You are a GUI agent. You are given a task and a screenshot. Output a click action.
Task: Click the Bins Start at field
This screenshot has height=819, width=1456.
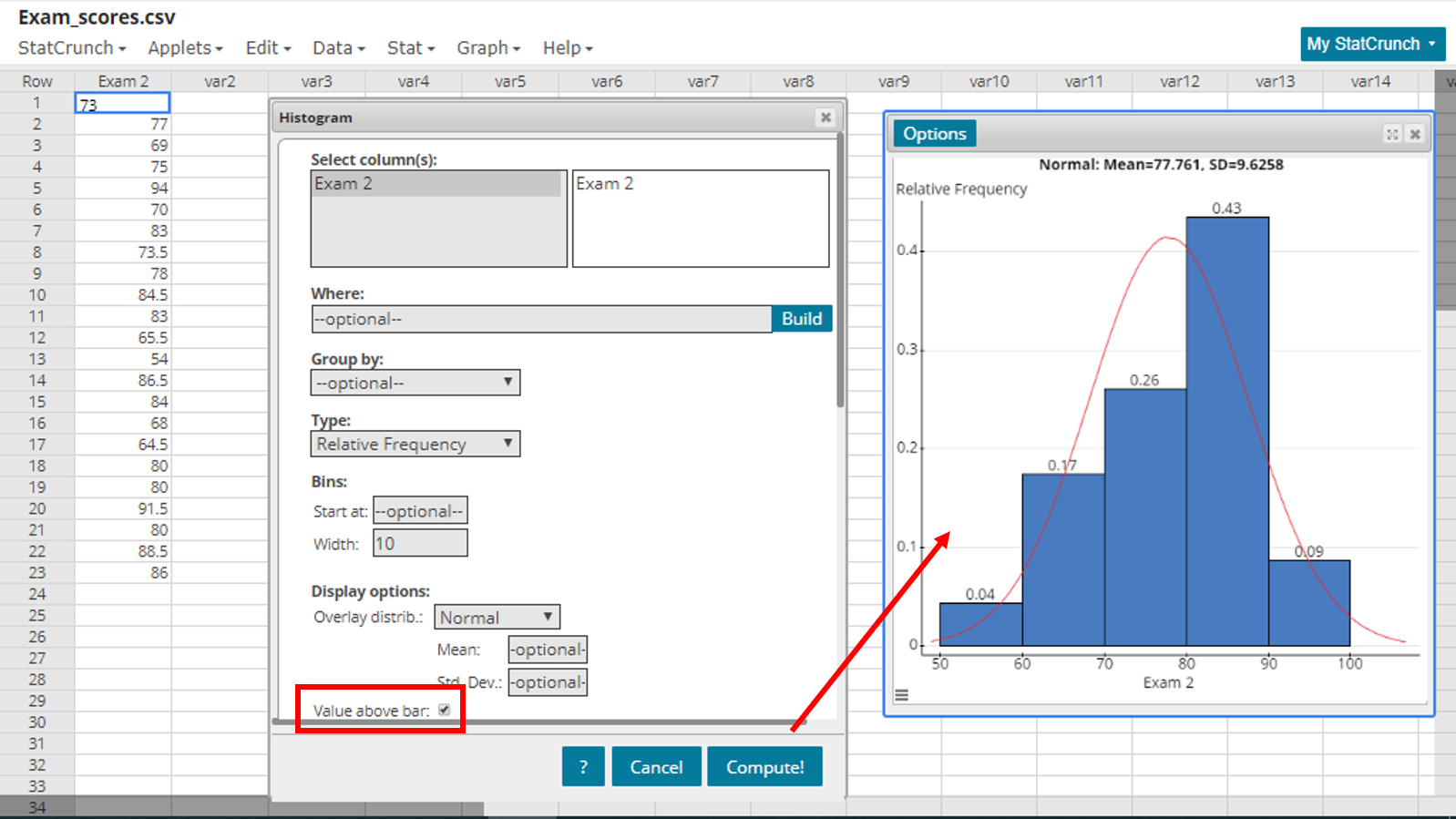pos(420,511)
